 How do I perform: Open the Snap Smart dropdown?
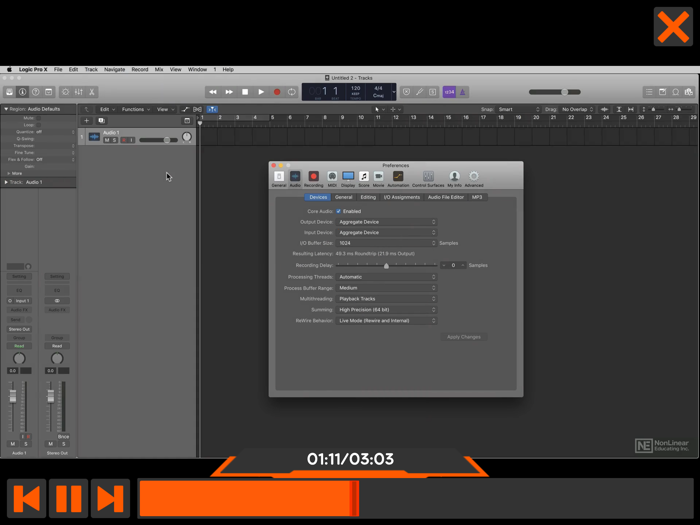click(x=518, y=109)
